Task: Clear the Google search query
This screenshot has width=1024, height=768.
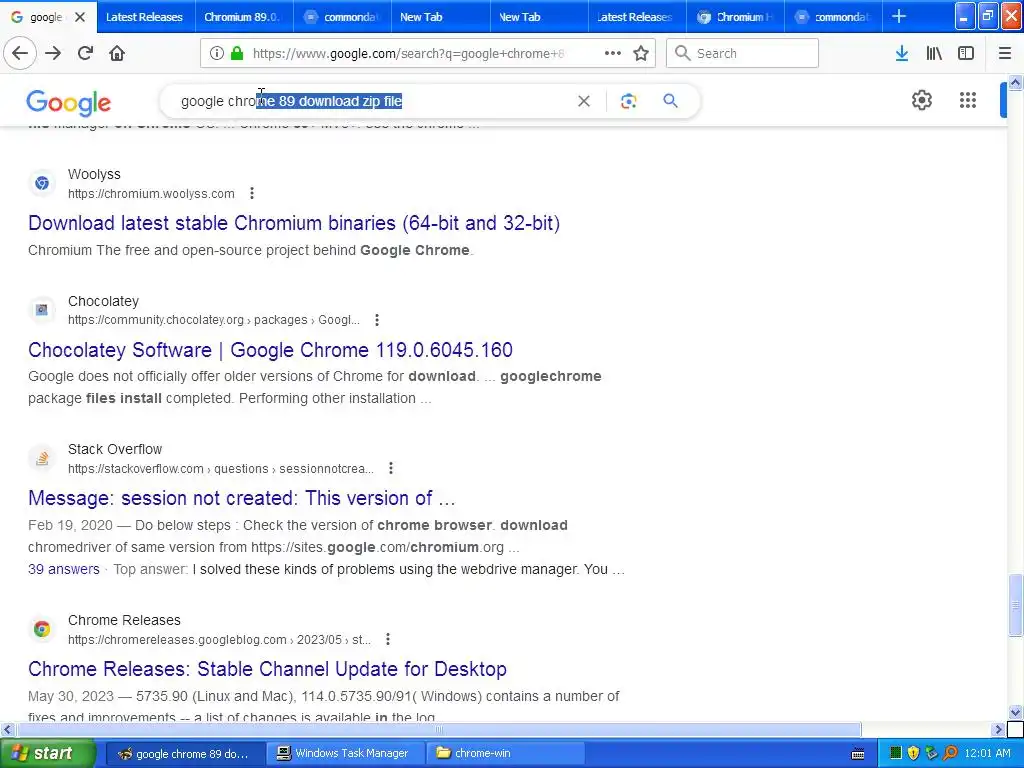Action: (x=584, y=101)
